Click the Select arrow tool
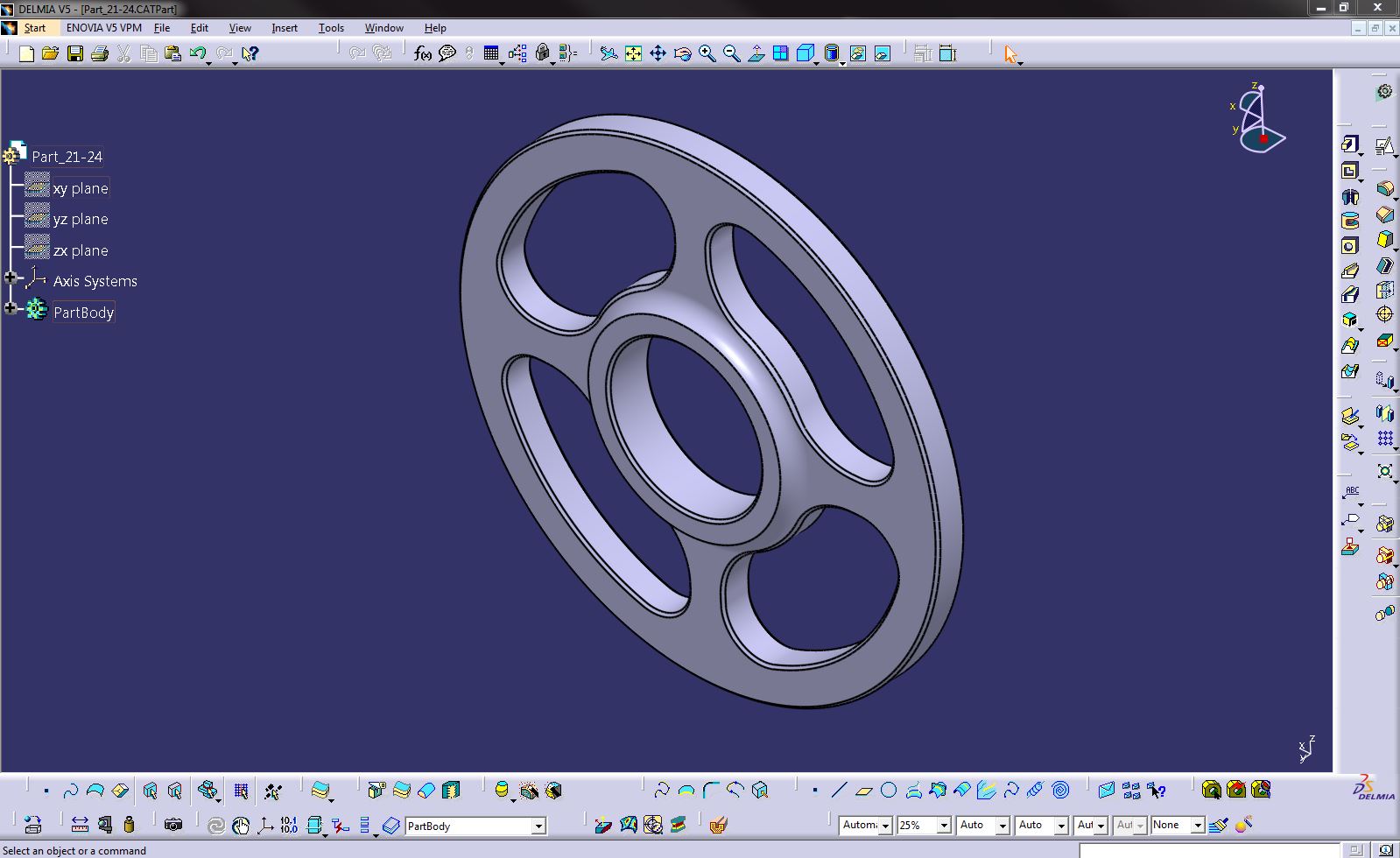 point(1010,53)
